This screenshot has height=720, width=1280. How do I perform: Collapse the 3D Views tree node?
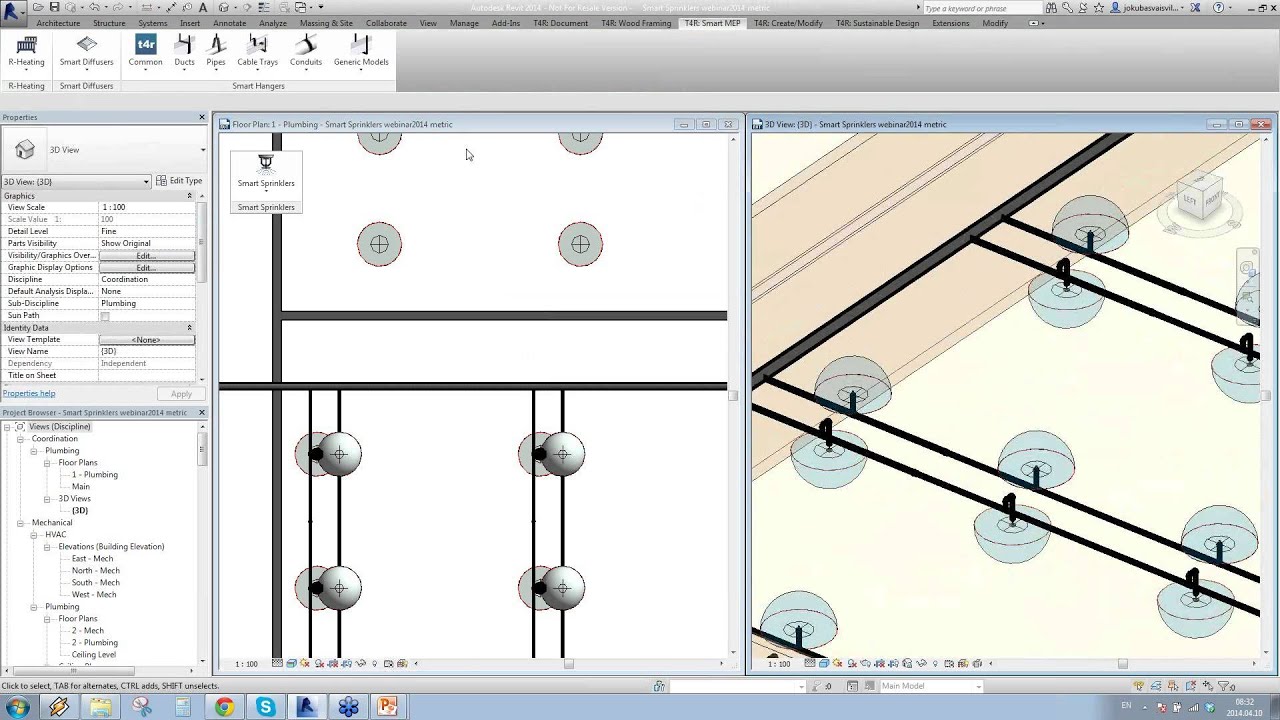point(46,499)
